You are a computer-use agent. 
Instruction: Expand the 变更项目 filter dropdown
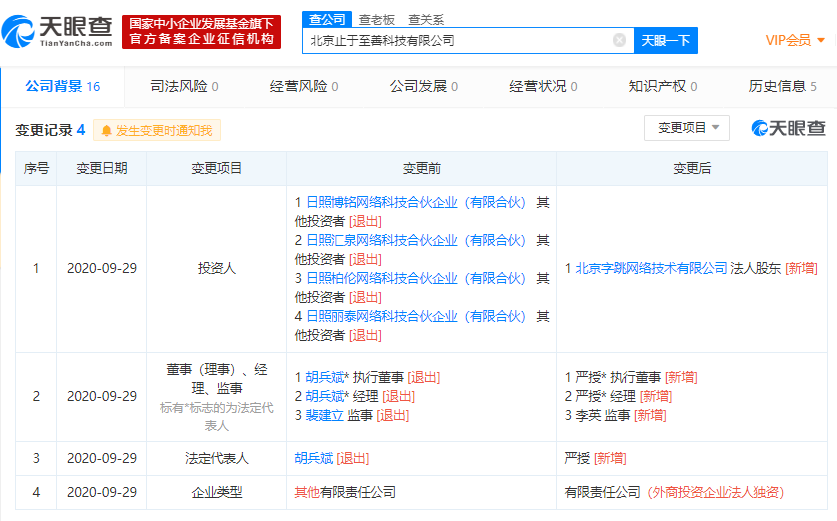pyautogui.click(x=686, y=128)
